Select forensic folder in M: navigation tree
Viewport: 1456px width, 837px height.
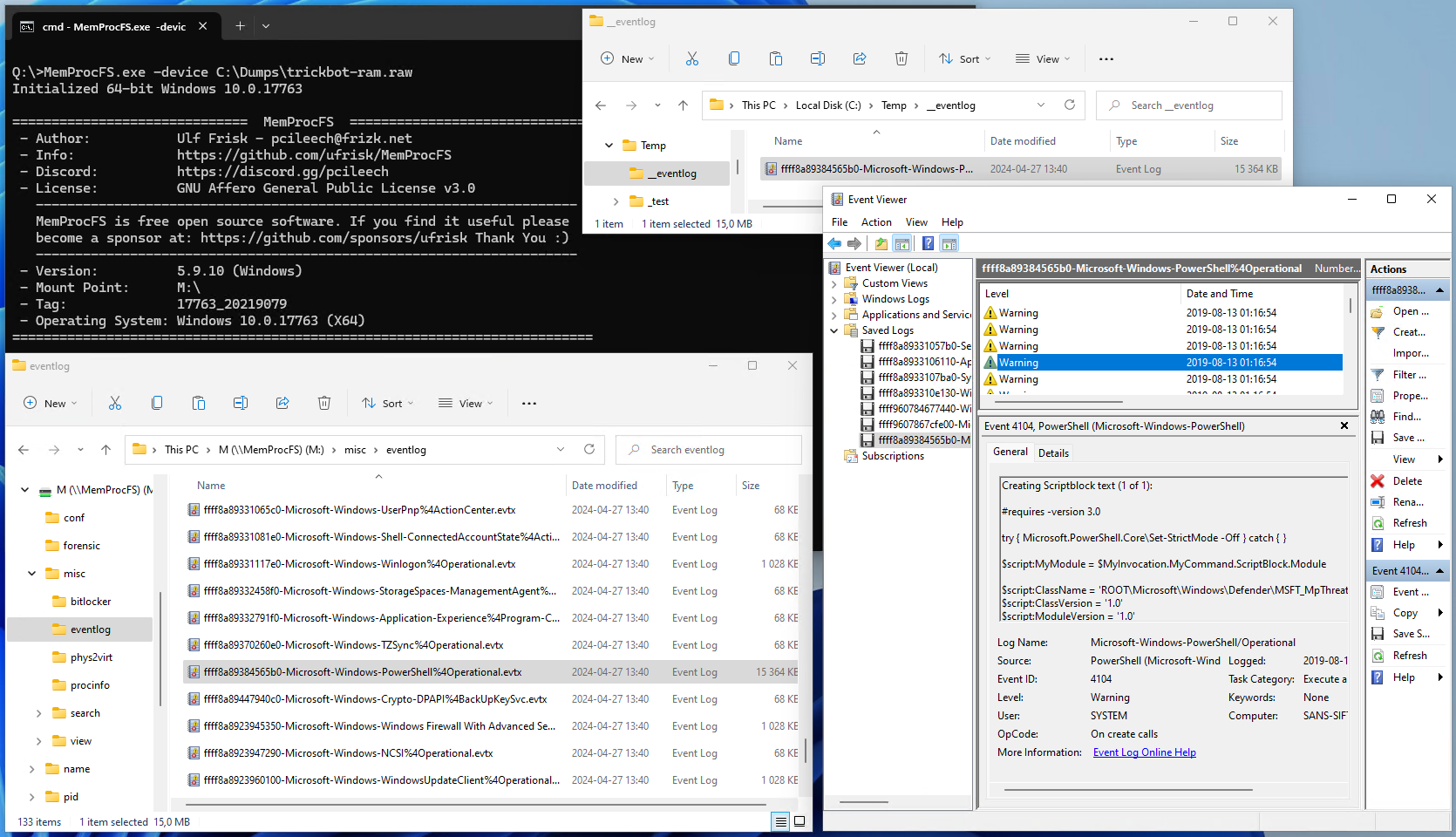(81, 546)
